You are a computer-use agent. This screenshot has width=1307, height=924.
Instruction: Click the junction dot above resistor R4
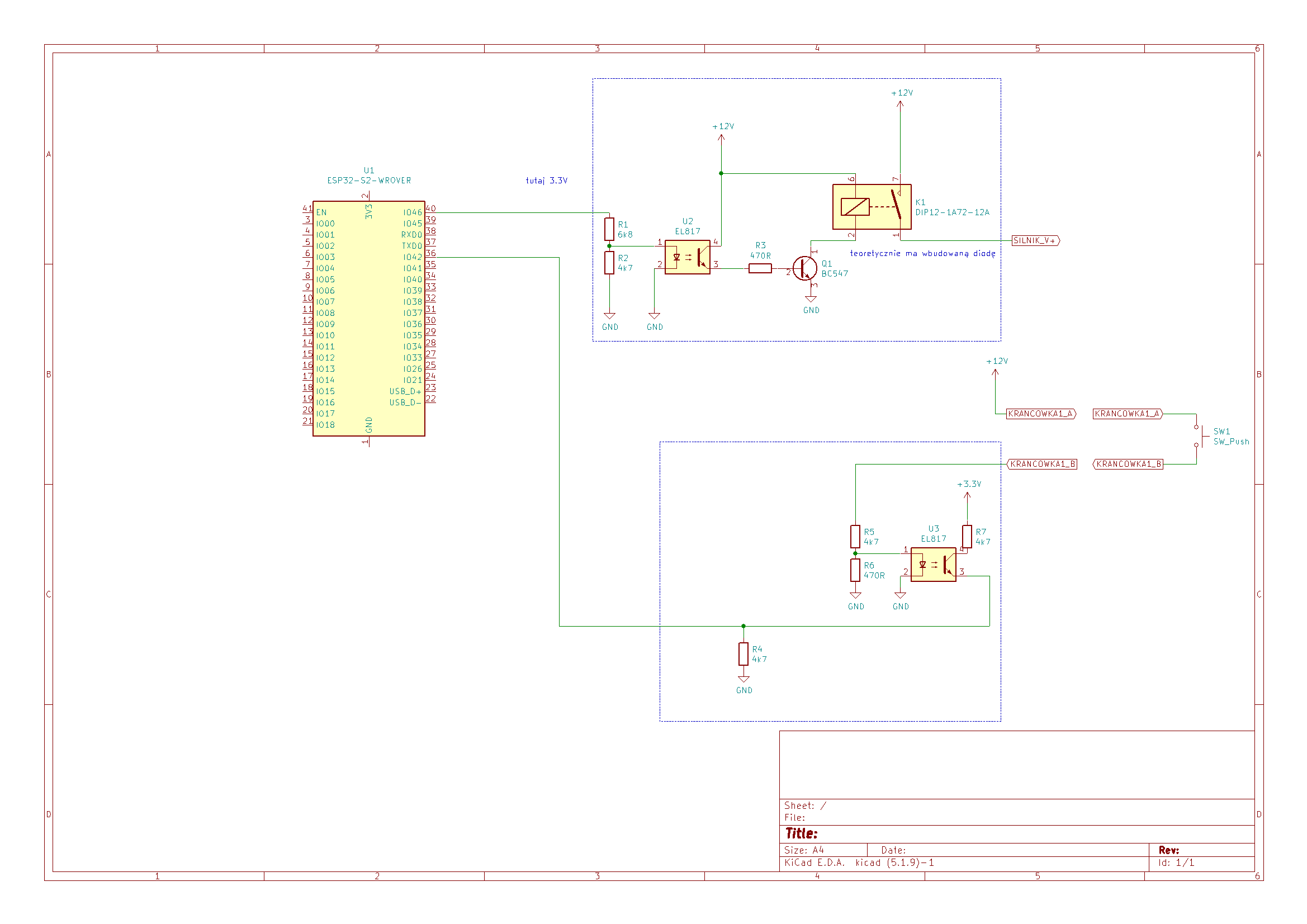pos(744,626)
